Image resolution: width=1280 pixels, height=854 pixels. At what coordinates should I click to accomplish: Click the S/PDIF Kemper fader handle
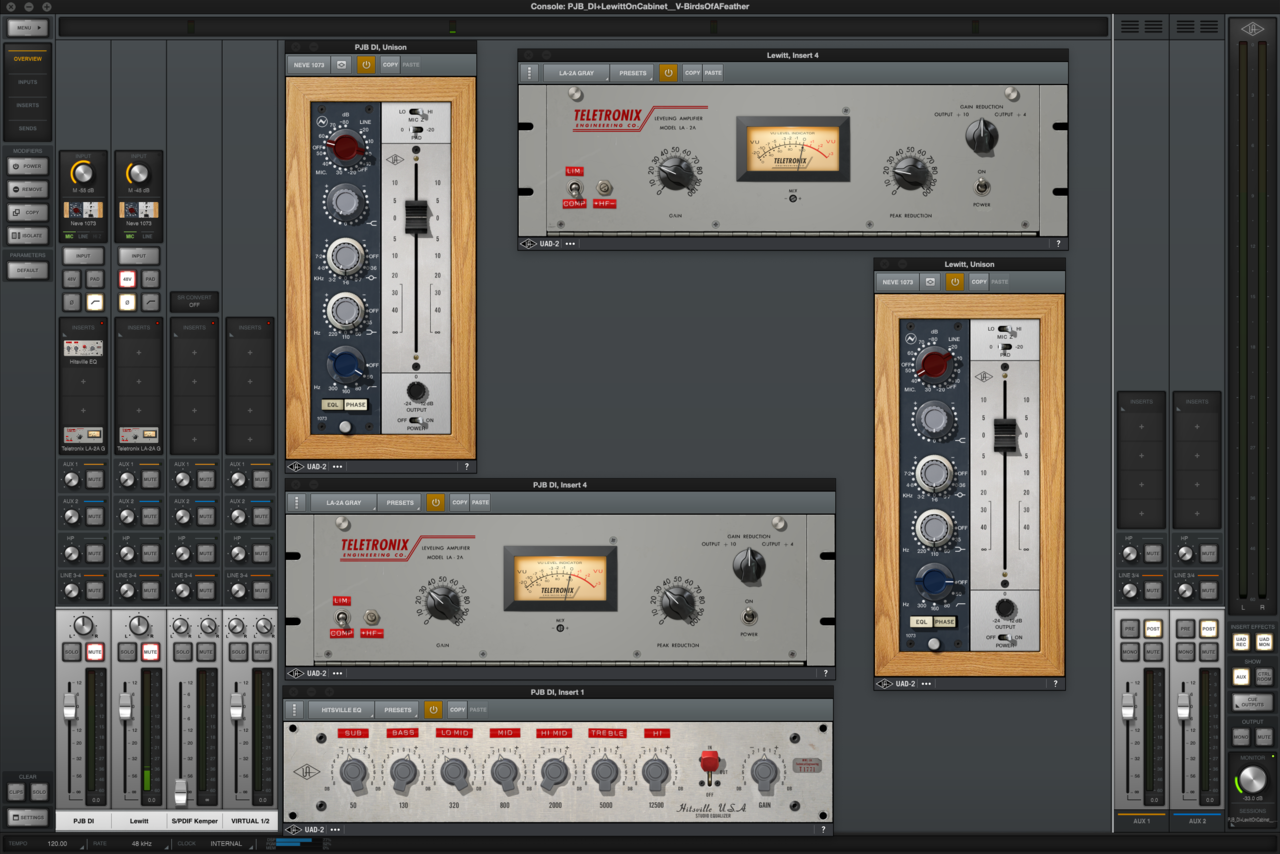(180, 792)
